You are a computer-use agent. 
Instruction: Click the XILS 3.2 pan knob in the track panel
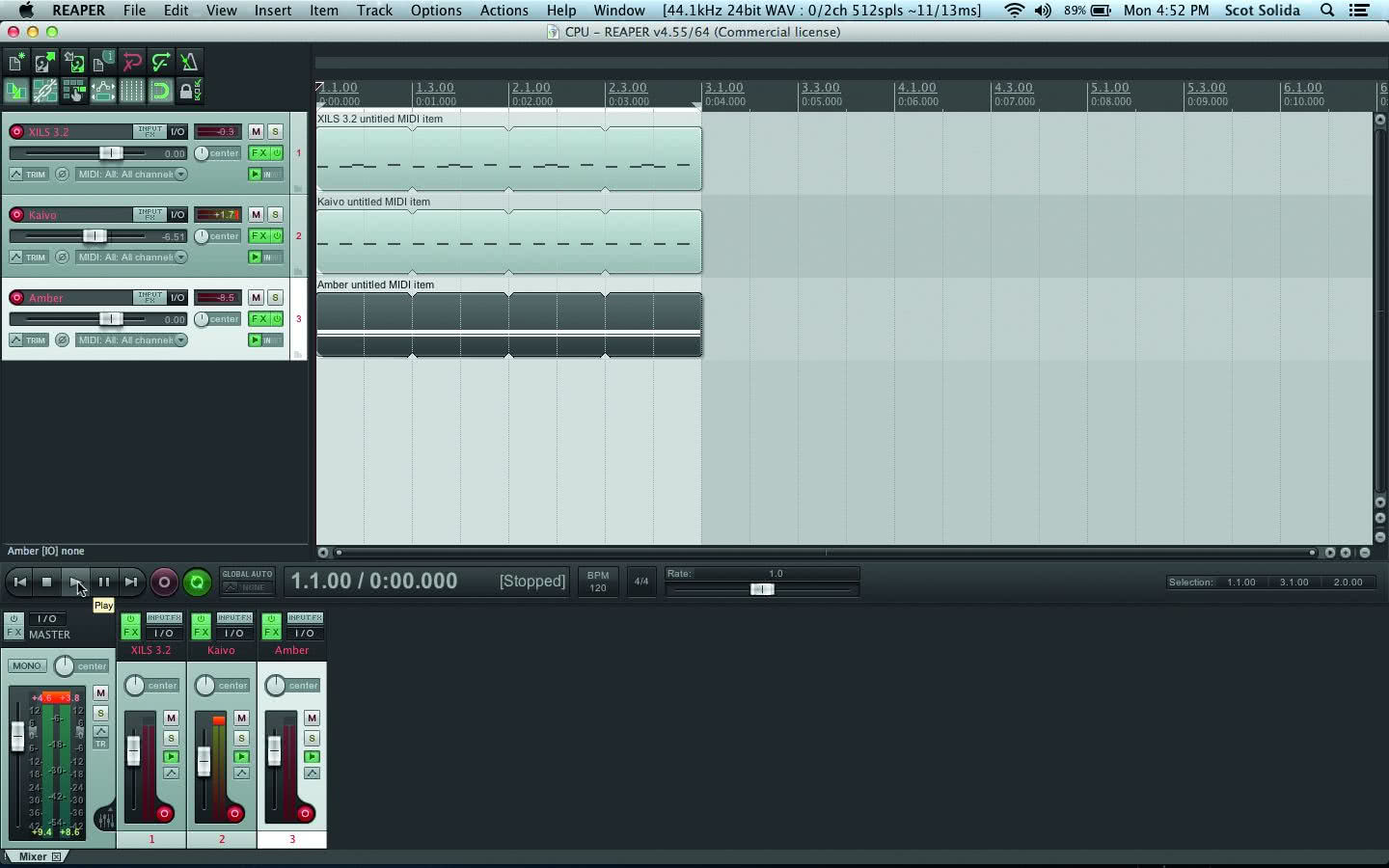[202, 153]
